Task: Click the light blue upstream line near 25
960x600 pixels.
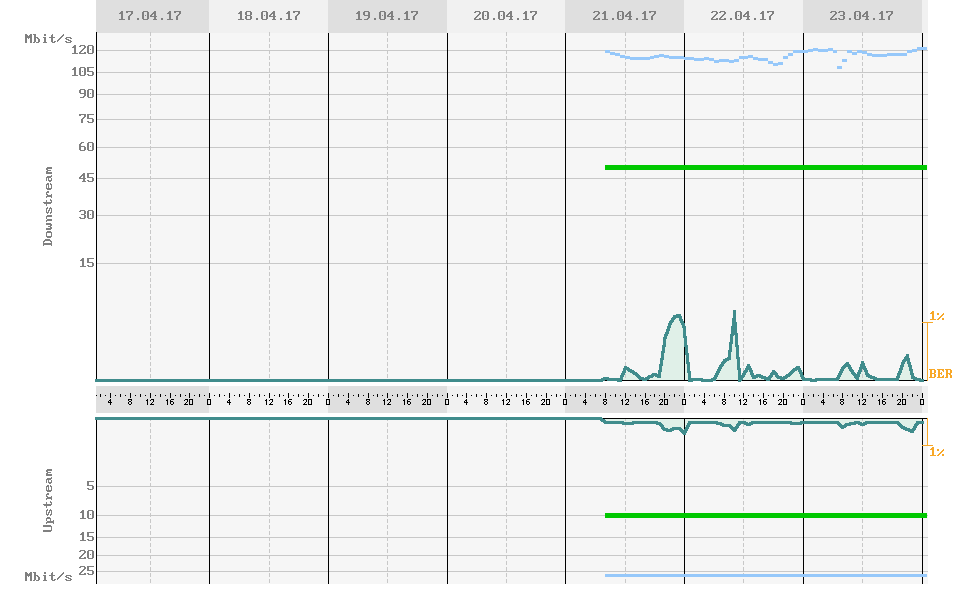Action: (x=765, y=575)
